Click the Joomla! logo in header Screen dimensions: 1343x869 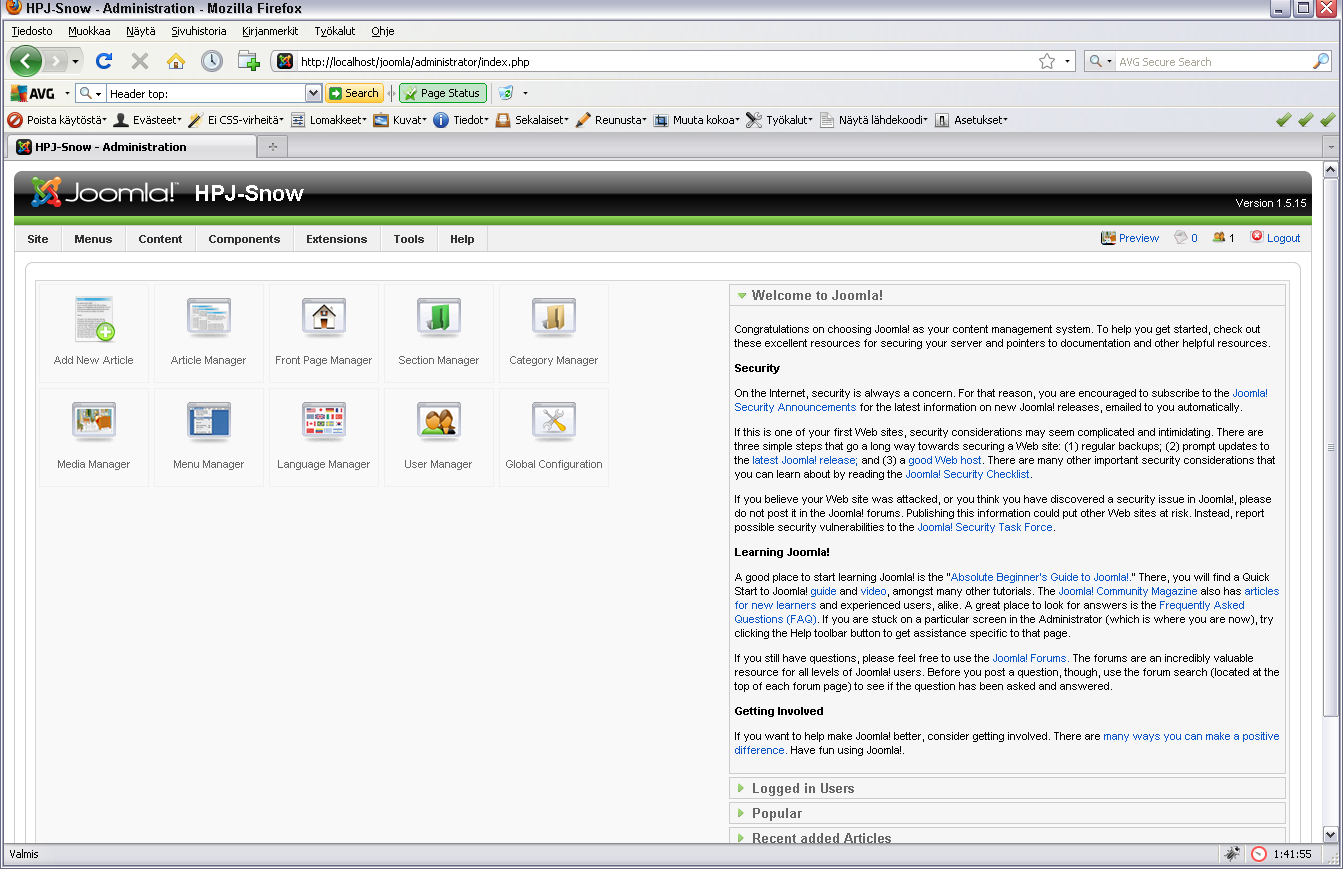click(x=104, y=192)
